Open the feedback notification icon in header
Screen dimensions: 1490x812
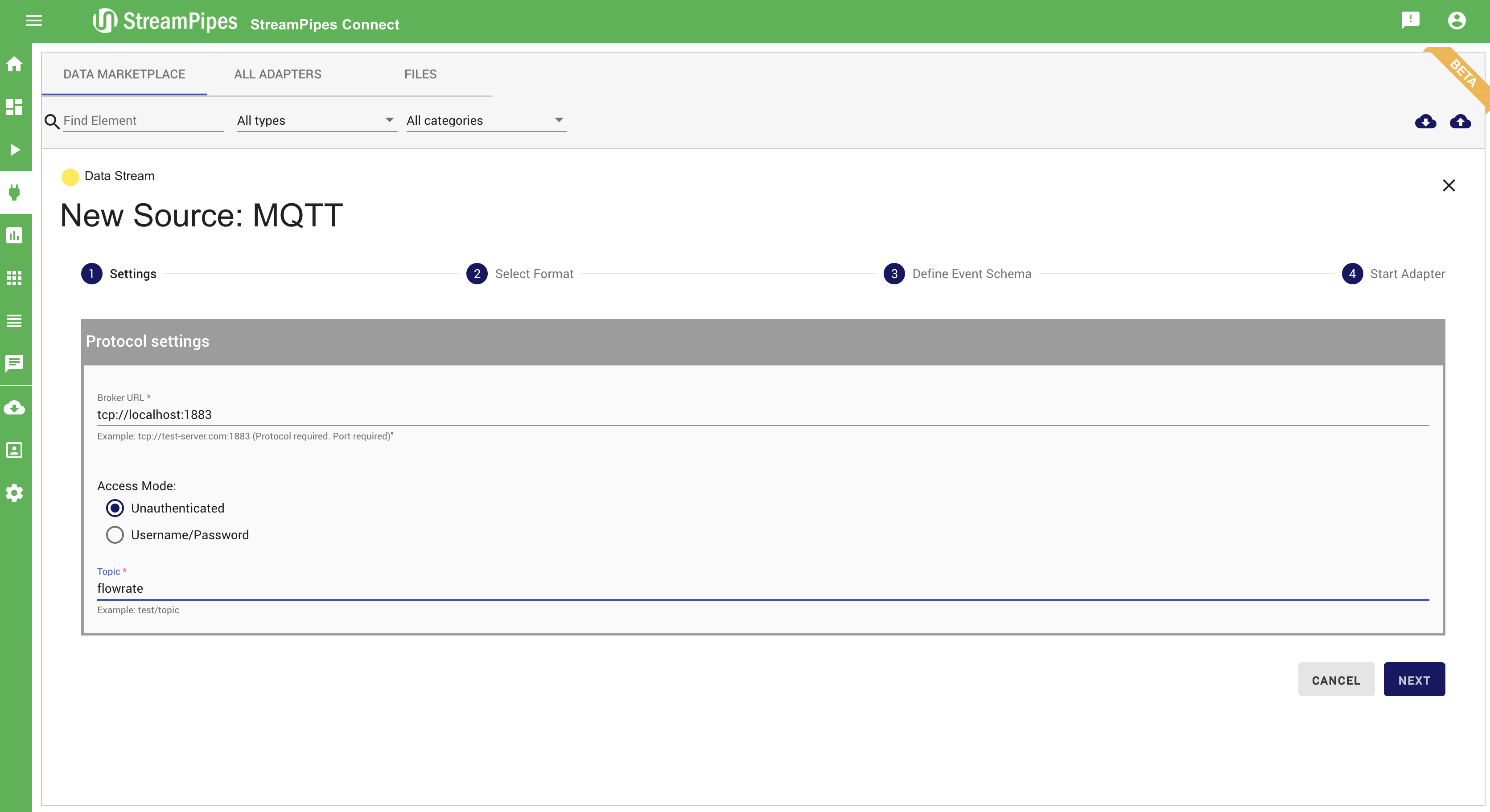click(1410, 21)
